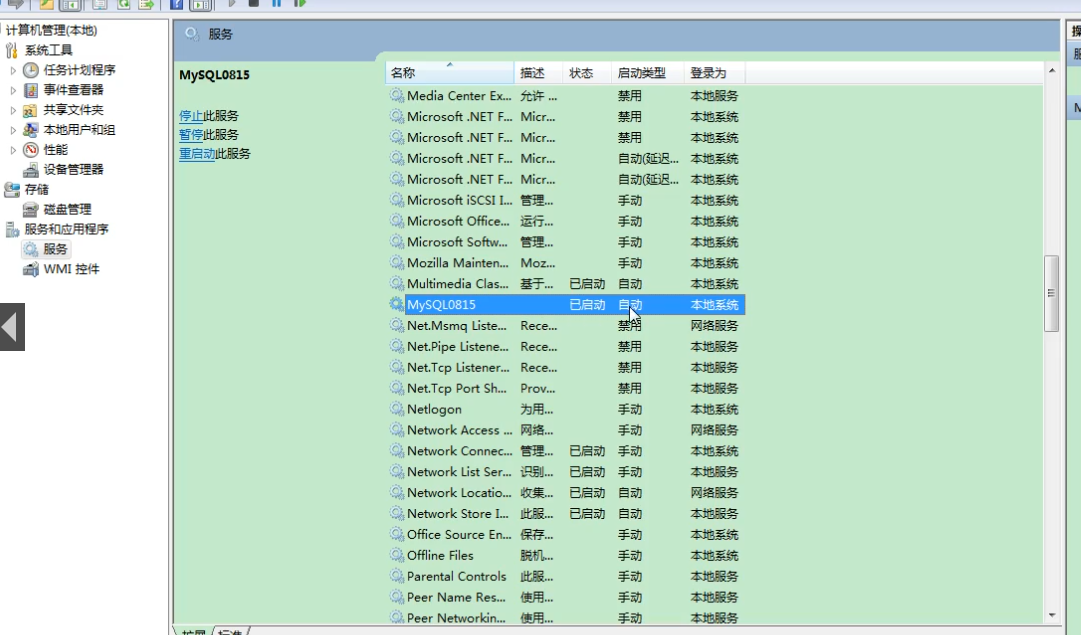This screenshot has height=635, width=1081.
Task: Click the Export List toolbar icon
Action: point(147,4)
